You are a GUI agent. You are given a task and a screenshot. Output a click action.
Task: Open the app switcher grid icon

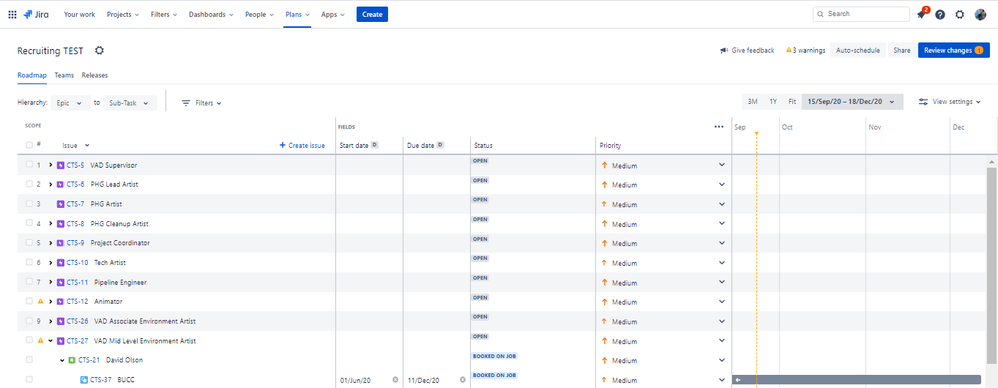tap(13, 14)
